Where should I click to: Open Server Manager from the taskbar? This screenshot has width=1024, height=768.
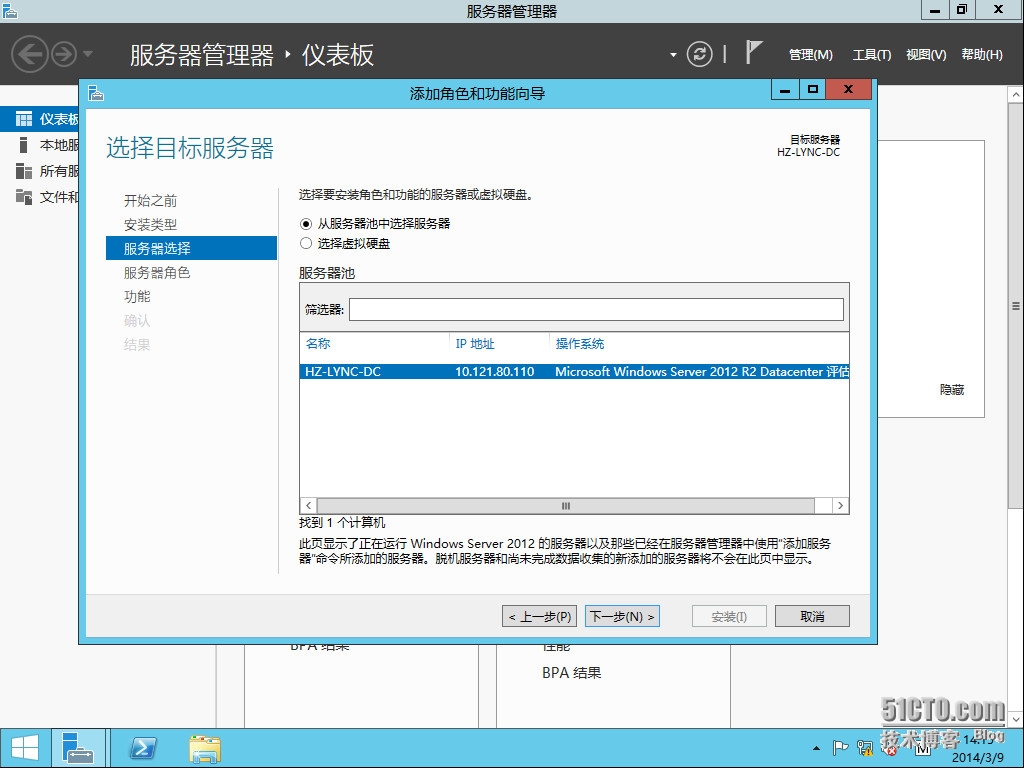78,748
